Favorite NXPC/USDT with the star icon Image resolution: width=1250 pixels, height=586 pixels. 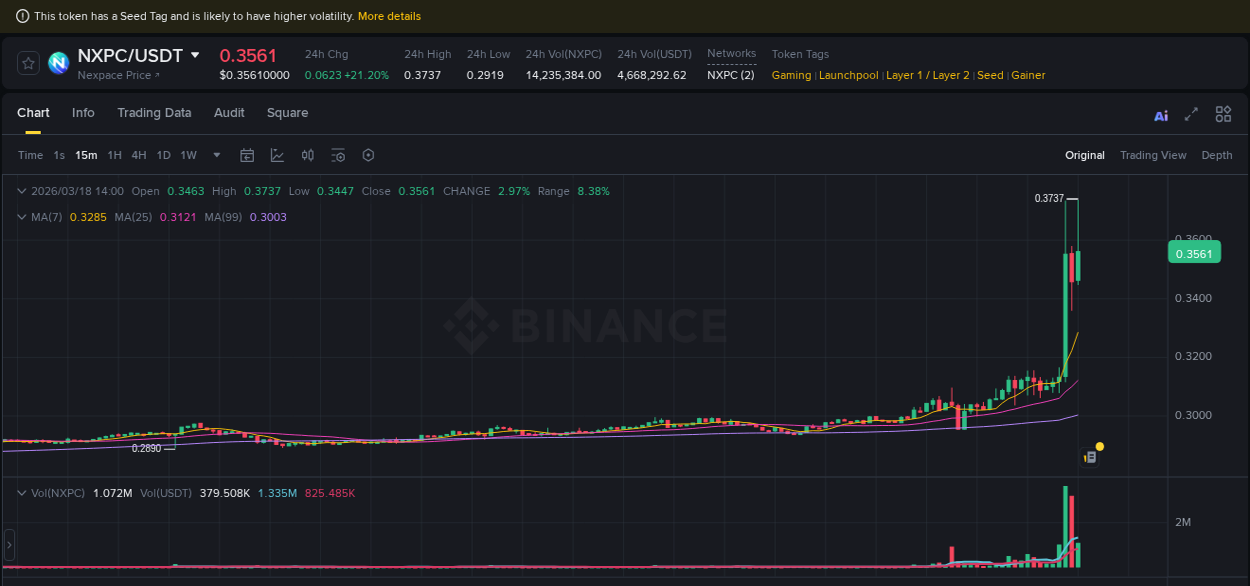[x=28, y=62]
